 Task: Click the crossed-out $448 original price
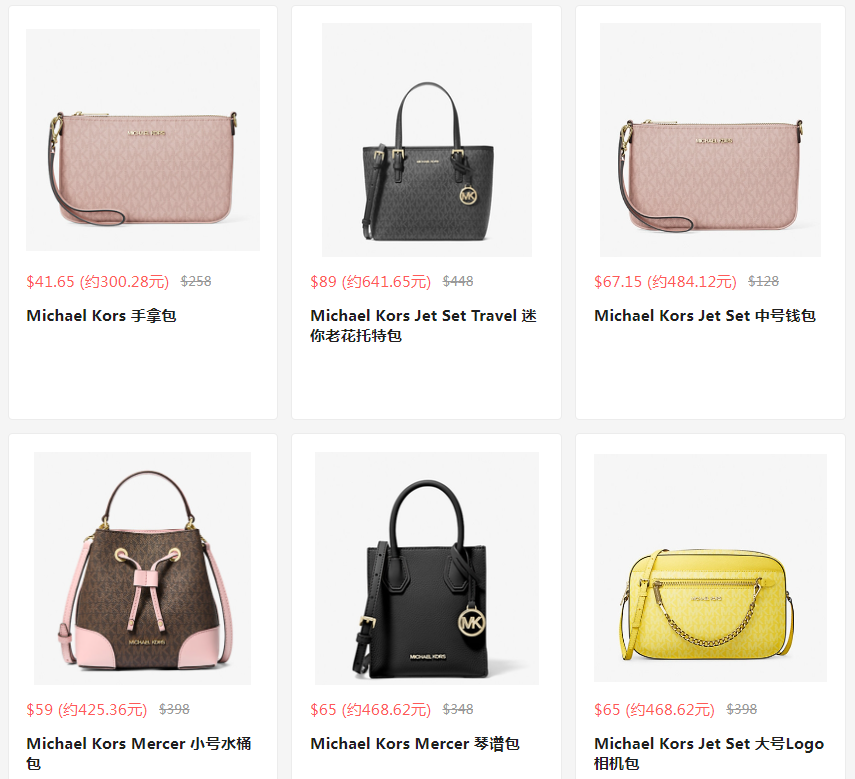click(458, 281)
